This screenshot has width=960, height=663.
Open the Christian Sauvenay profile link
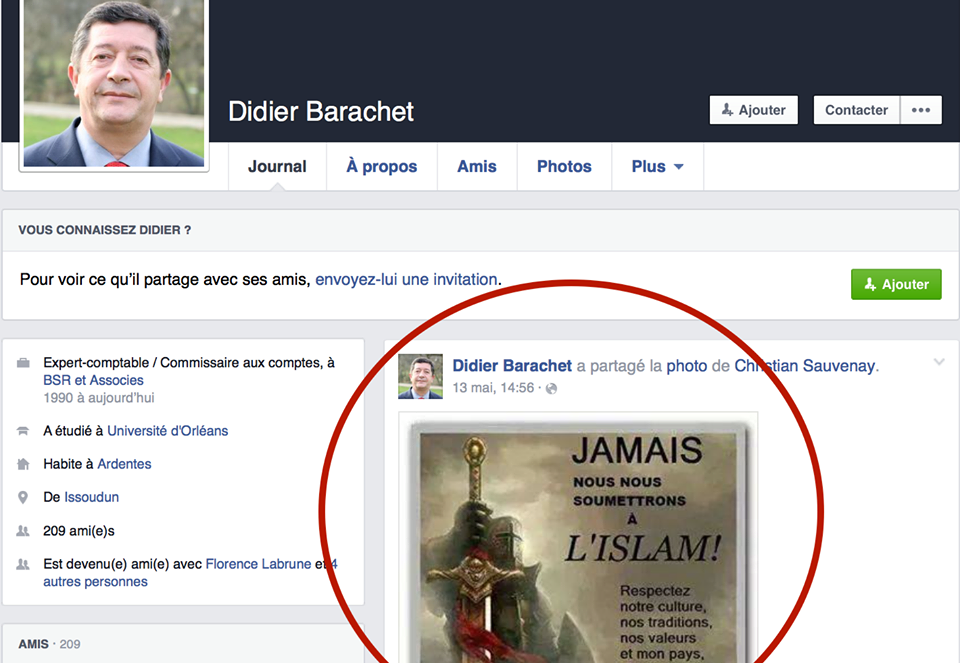(x=804, y=366)
